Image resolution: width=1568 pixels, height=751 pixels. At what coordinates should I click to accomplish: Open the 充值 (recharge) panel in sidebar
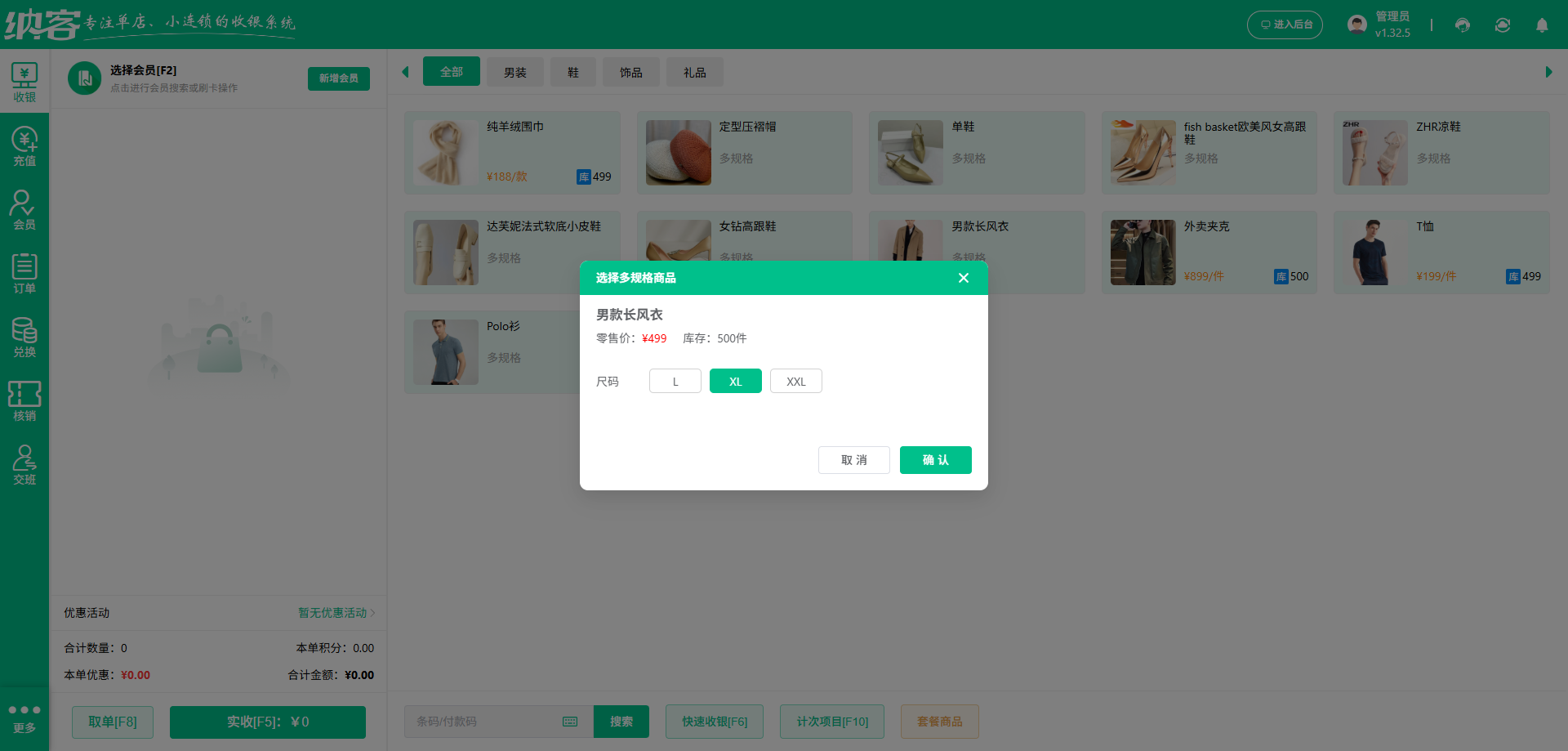coord(24,145)
